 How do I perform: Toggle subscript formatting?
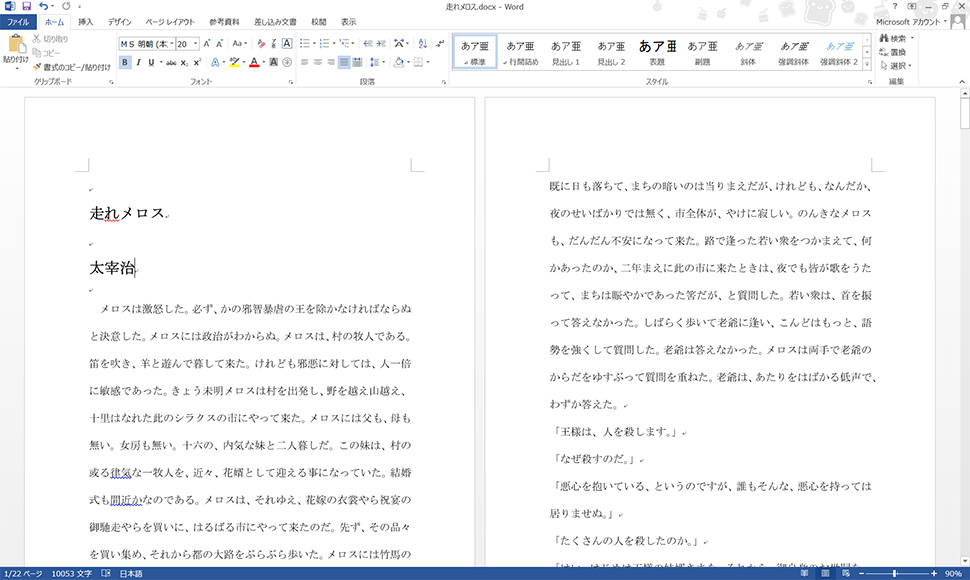point(184,62)
